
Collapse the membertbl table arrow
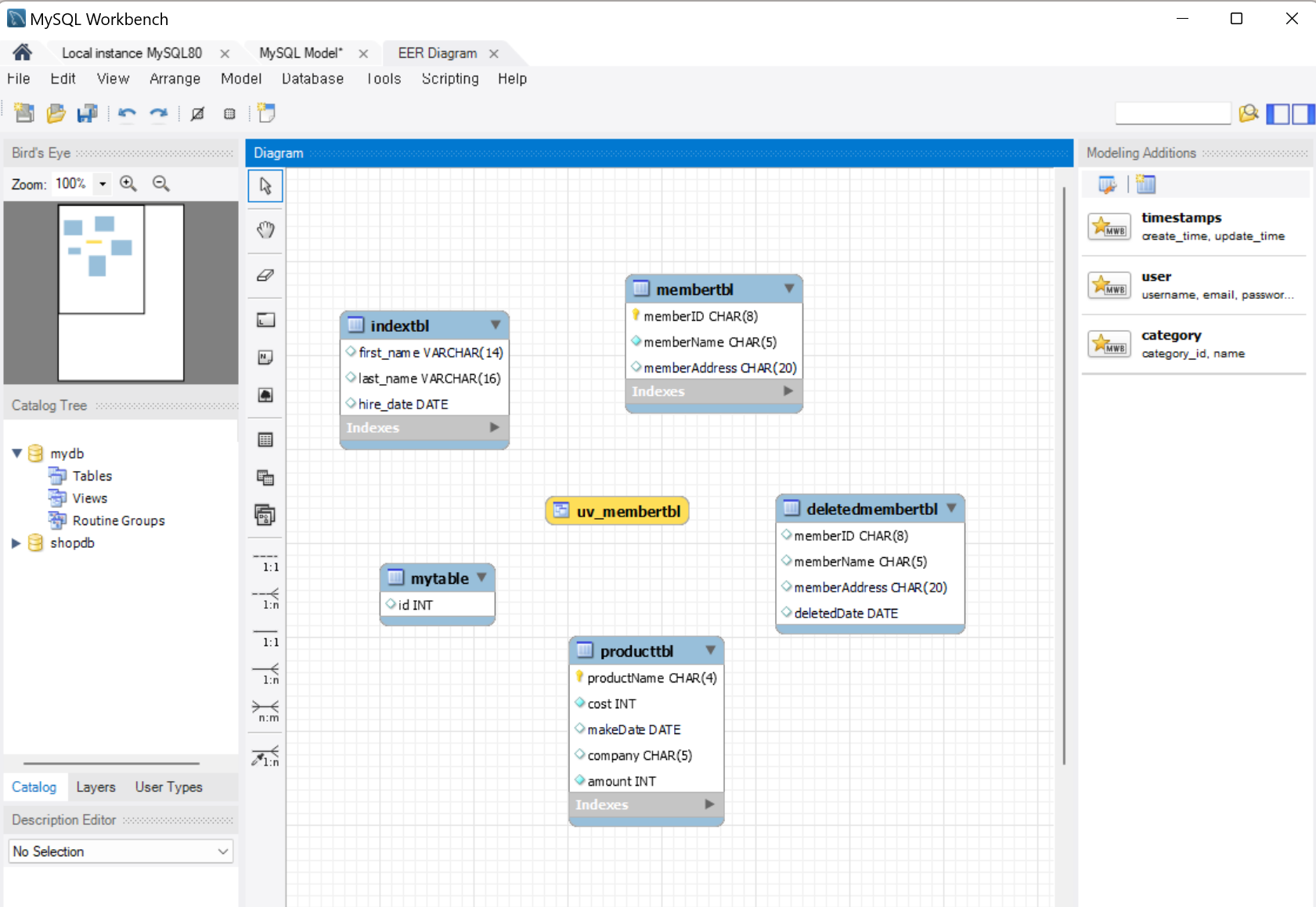pyautogui.click(x=789, y=289)
